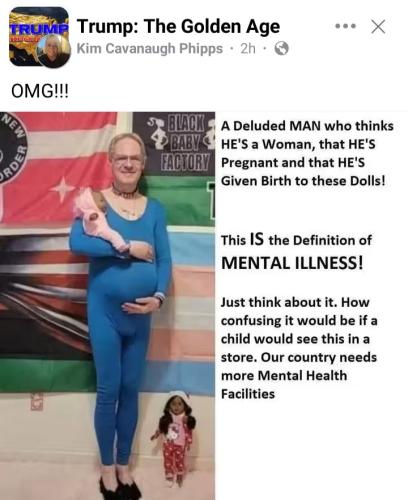408x500 pixels.
Task: Open the attached photo on the left
Action: point(107,306)
